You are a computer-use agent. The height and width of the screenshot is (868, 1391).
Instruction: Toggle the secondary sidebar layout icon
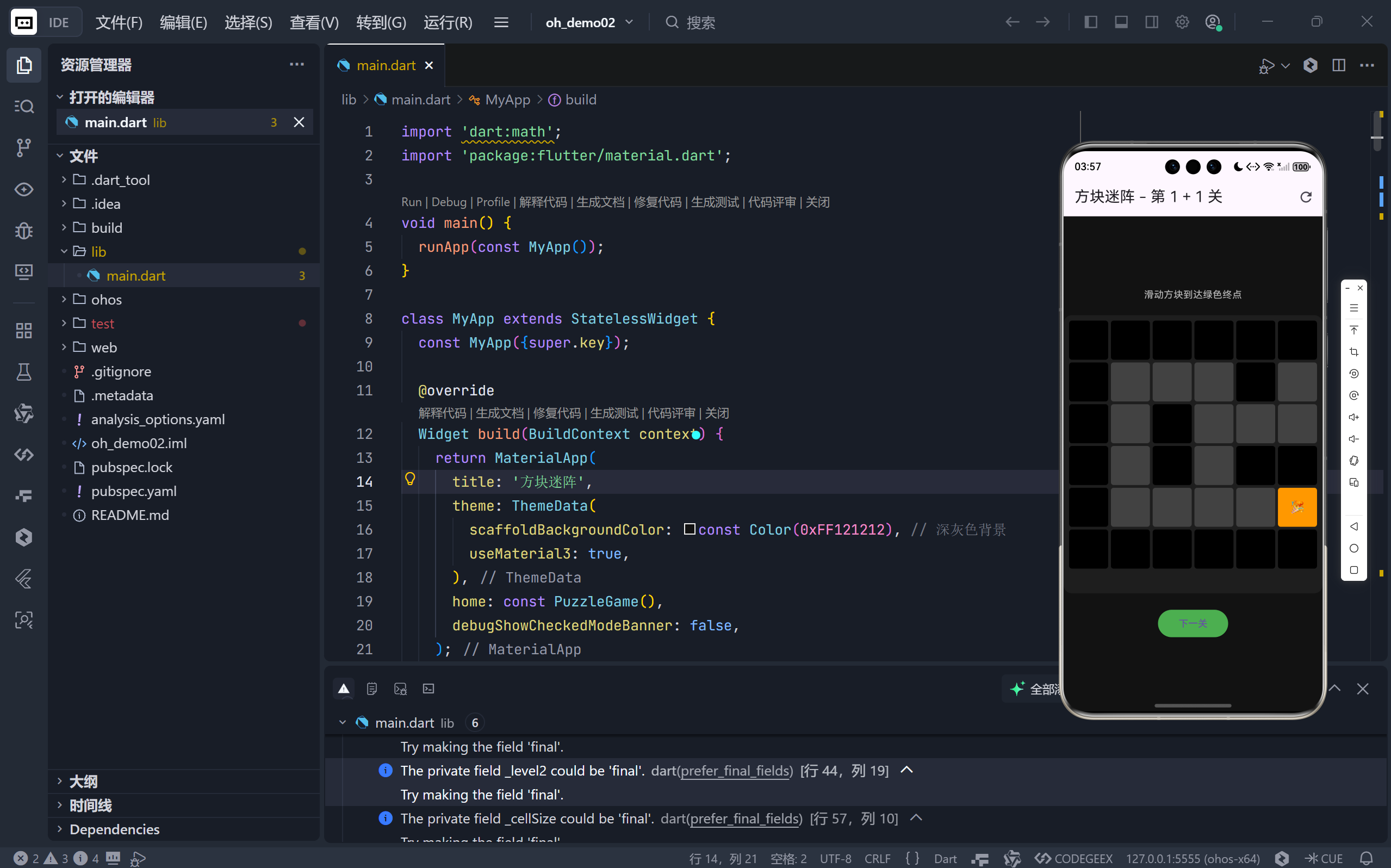point(1151,22)
